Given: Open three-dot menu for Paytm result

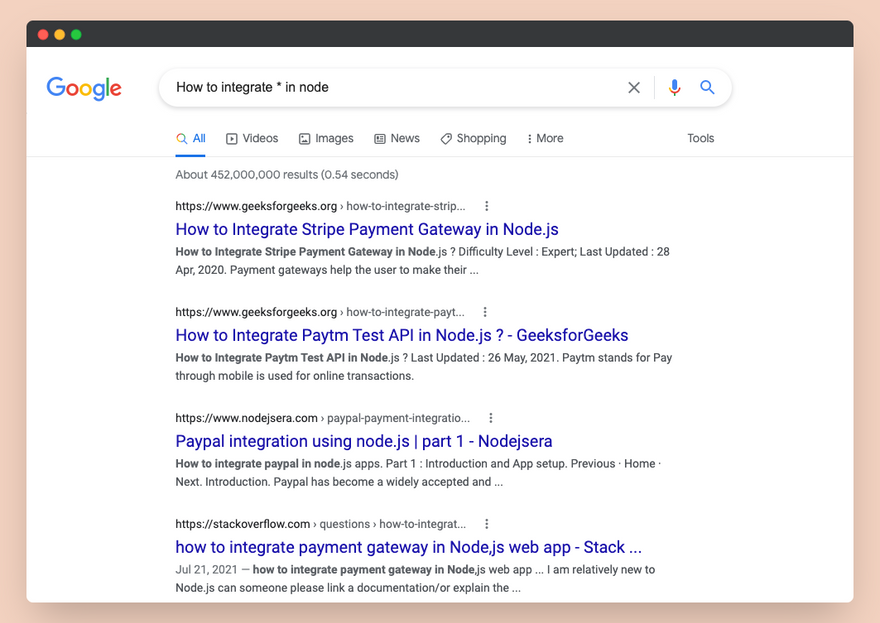Looking at the screenshot, I should 485,312.
